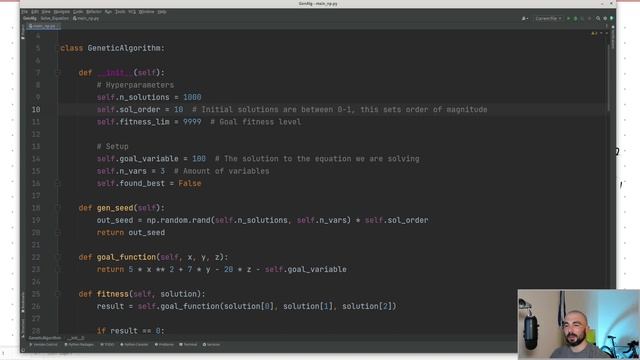
Task: Click the yellow warnings indicator in editor
Action: point(594,33)
